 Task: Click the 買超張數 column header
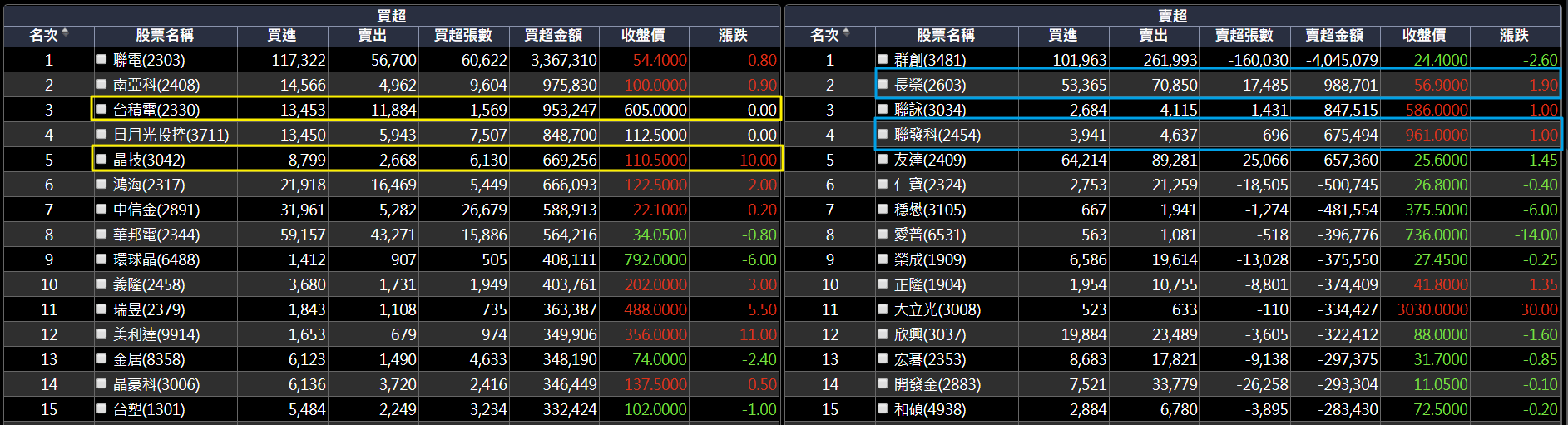(463, 36)
